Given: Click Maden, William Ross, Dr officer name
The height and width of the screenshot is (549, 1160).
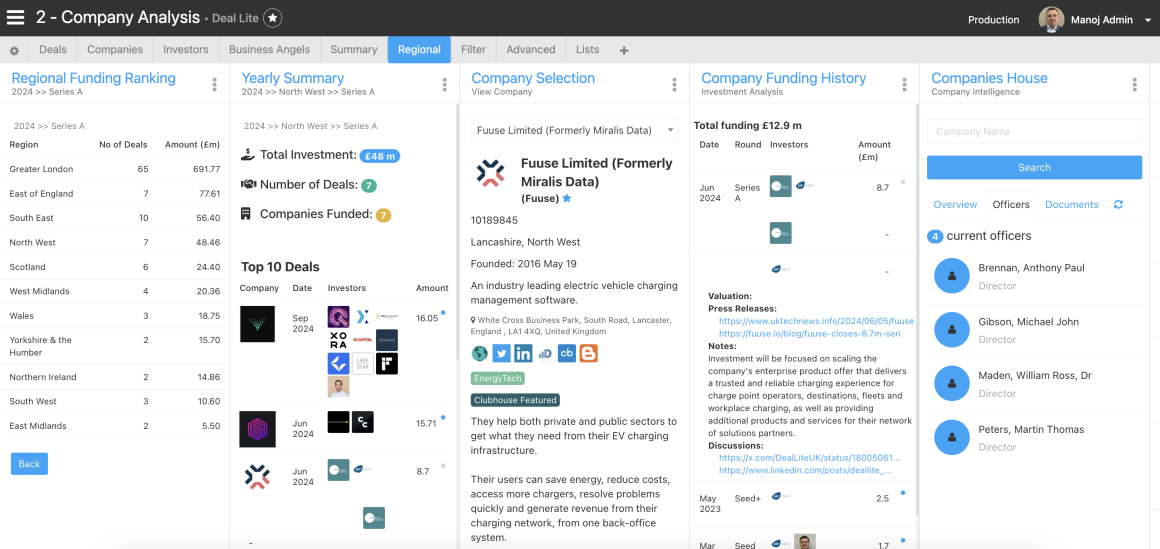Looking at the screenshot, I should 1035,376.
